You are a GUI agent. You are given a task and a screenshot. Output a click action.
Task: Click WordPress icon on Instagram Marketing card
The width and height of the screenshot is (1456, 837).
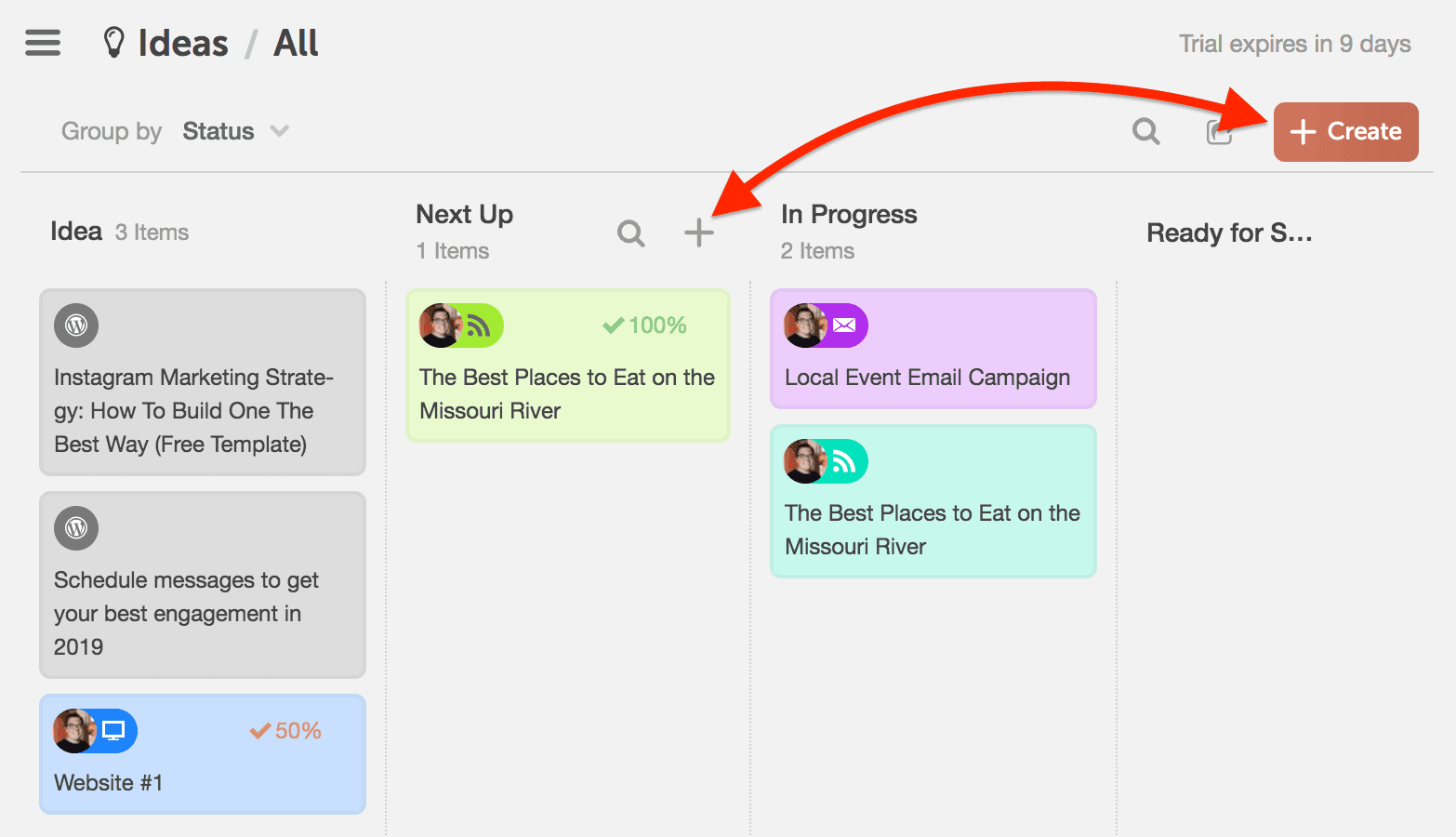point(76,325)
